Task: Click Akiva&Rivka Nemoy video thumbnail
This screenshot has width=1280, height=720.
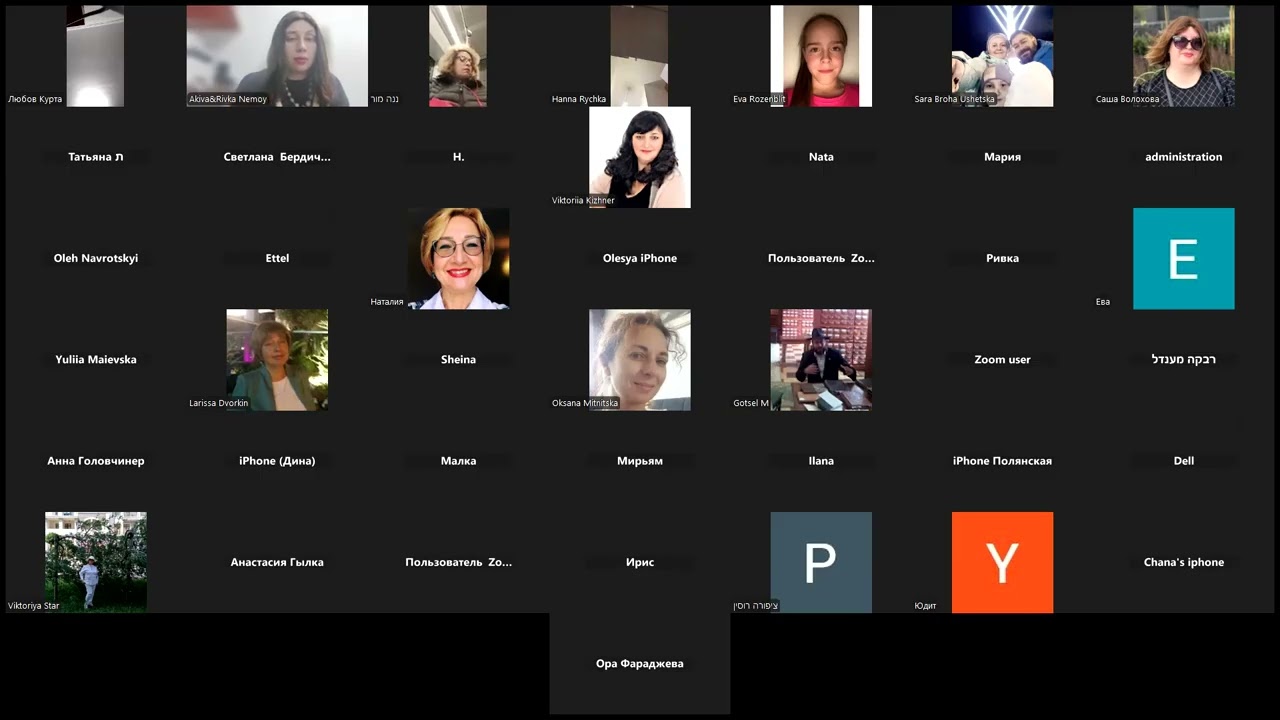Action: (x=277, y=56)
